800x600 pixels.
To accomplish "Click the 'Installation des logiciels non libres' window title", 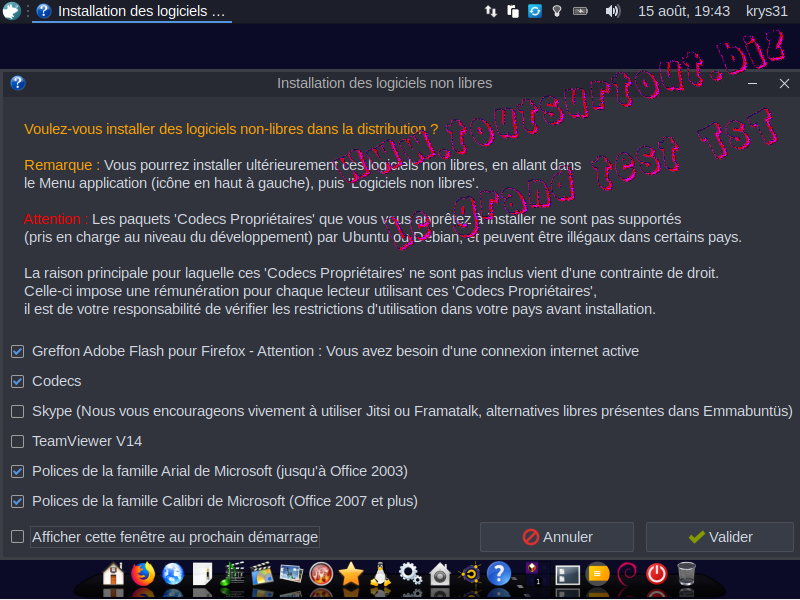I will (384, 83).
